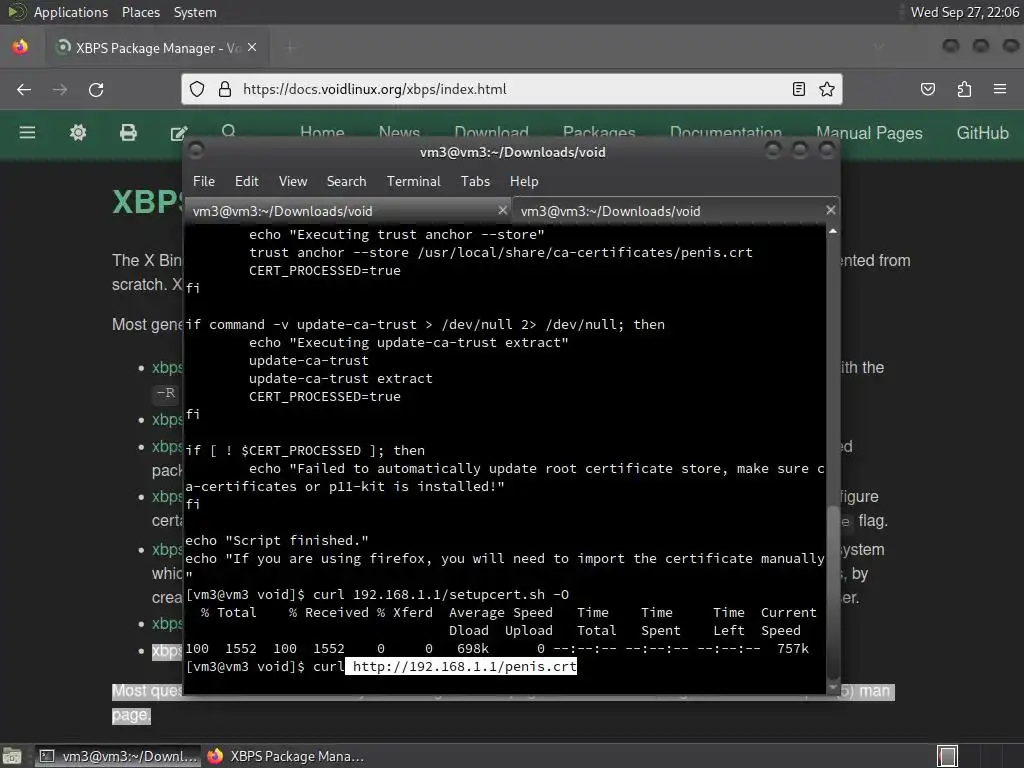The image size is (1024, 768).
Task: Bookmark this page with the star icon
Action: pyautogui.click(x=827, y=89)
